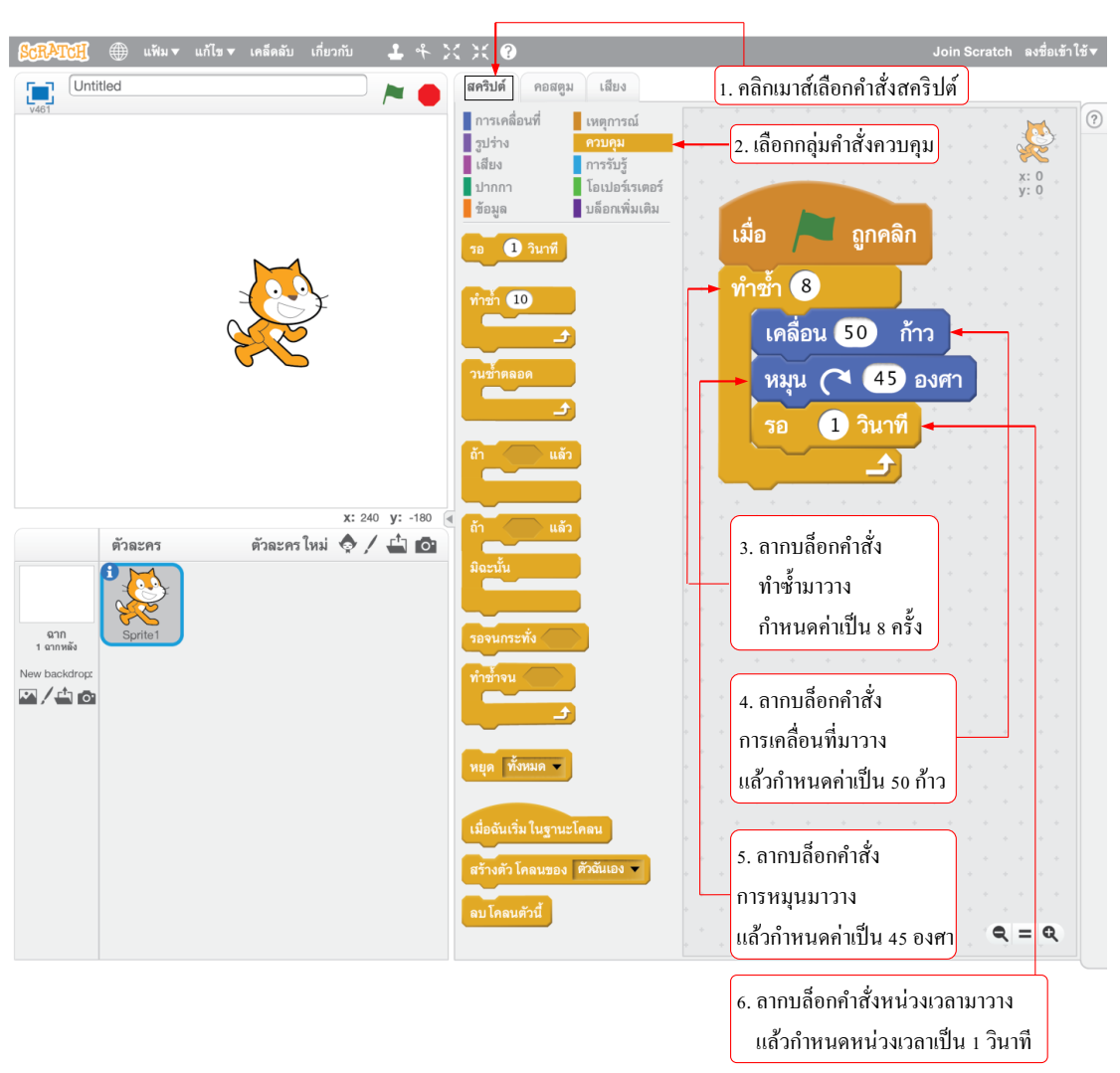Paint a new sprite with brush icon
This screenshot has width=1120, height=1073.
[371, 545]
